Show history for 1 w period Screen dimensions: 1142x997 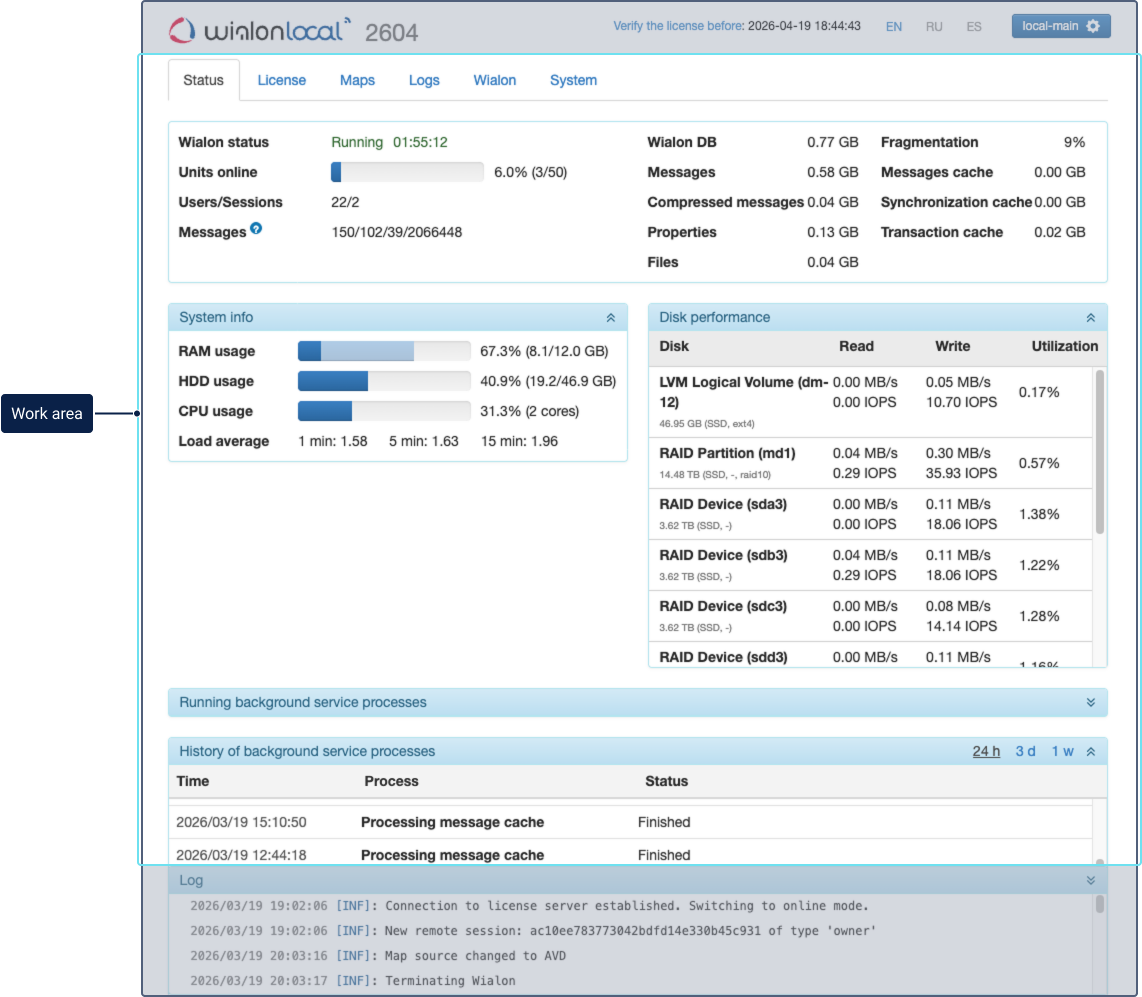[x=1061, y=752]
